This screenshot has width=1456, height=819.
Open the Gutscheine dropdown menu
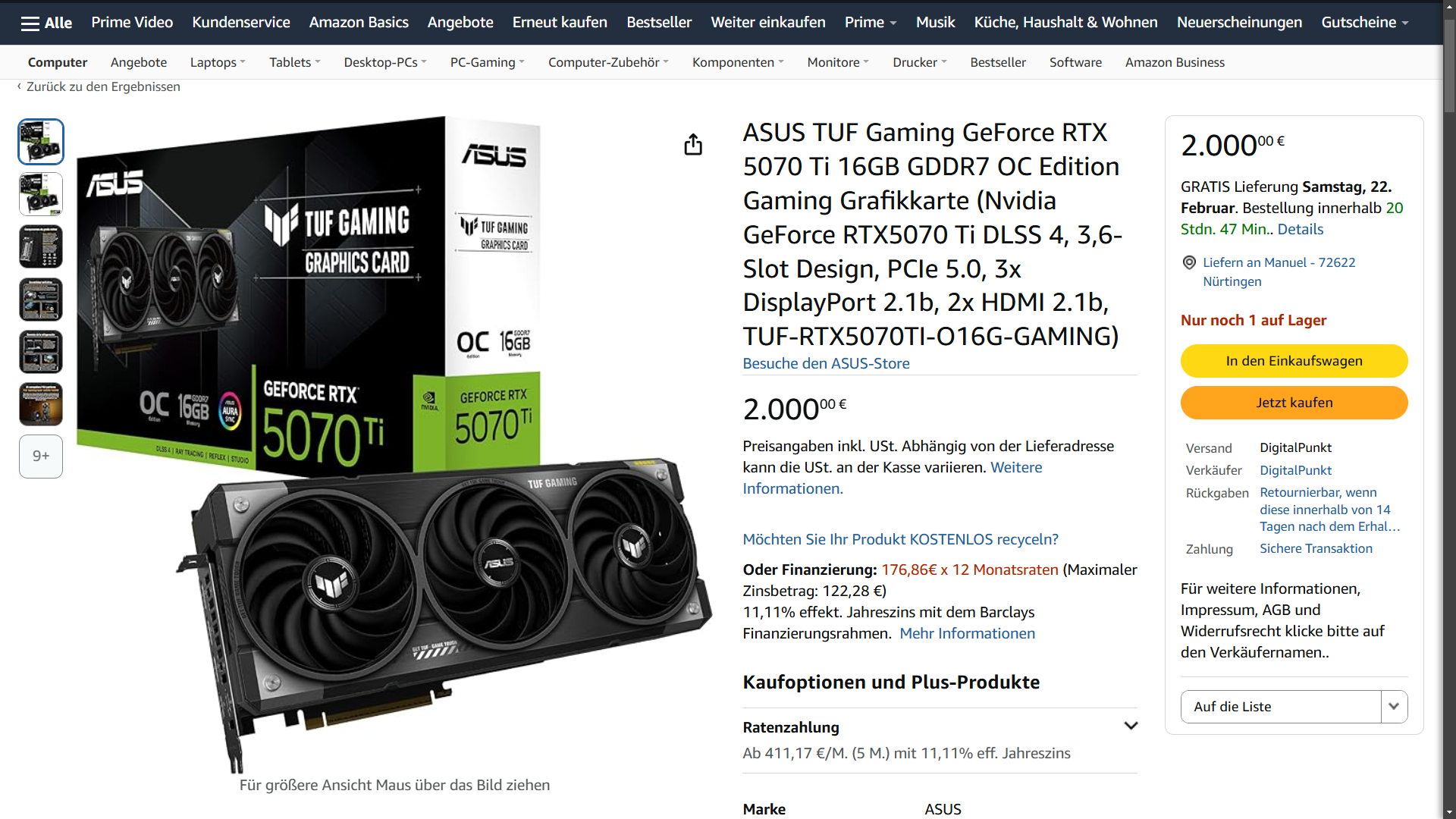click(1365, 23)
